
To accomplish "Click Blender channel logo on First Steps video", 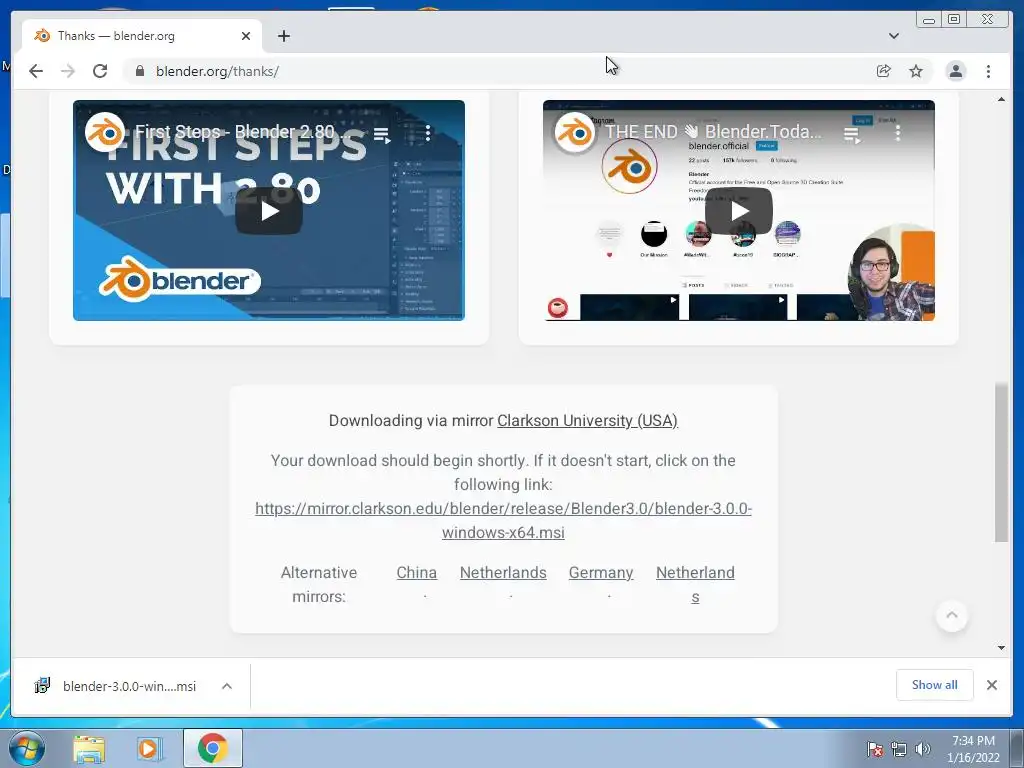I will (105, 133).
